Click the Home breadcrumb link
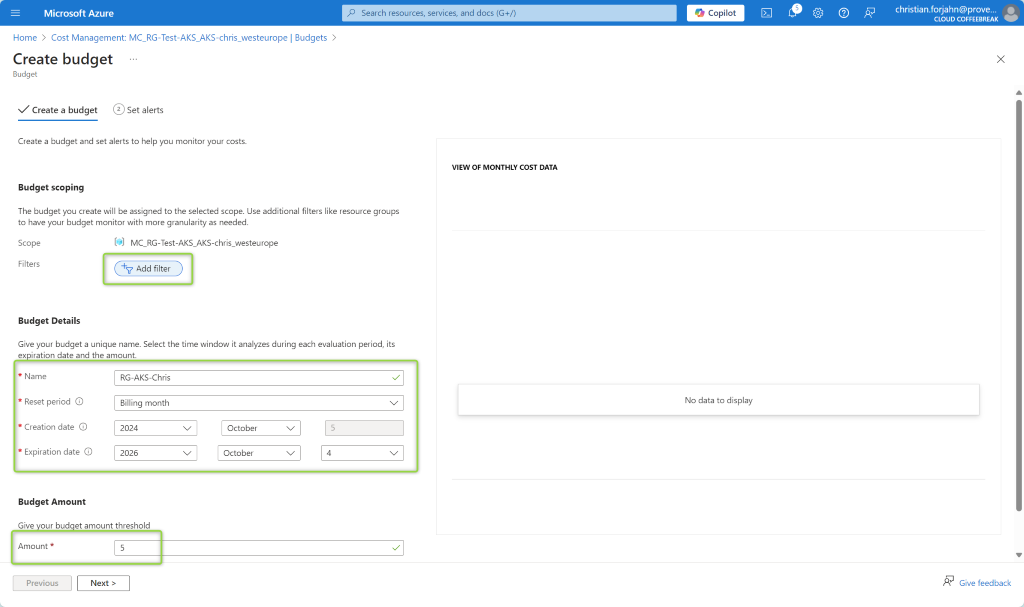The image size is (1024, 607). (x=24, y=37)
